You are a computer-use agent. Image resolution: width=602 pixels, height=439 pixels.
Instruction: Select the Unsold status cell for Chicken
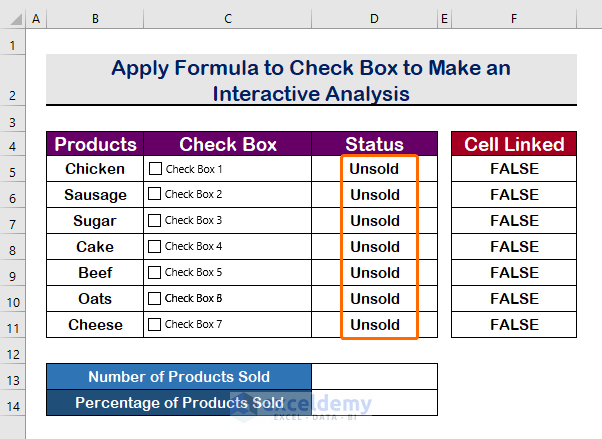[374, 169]
